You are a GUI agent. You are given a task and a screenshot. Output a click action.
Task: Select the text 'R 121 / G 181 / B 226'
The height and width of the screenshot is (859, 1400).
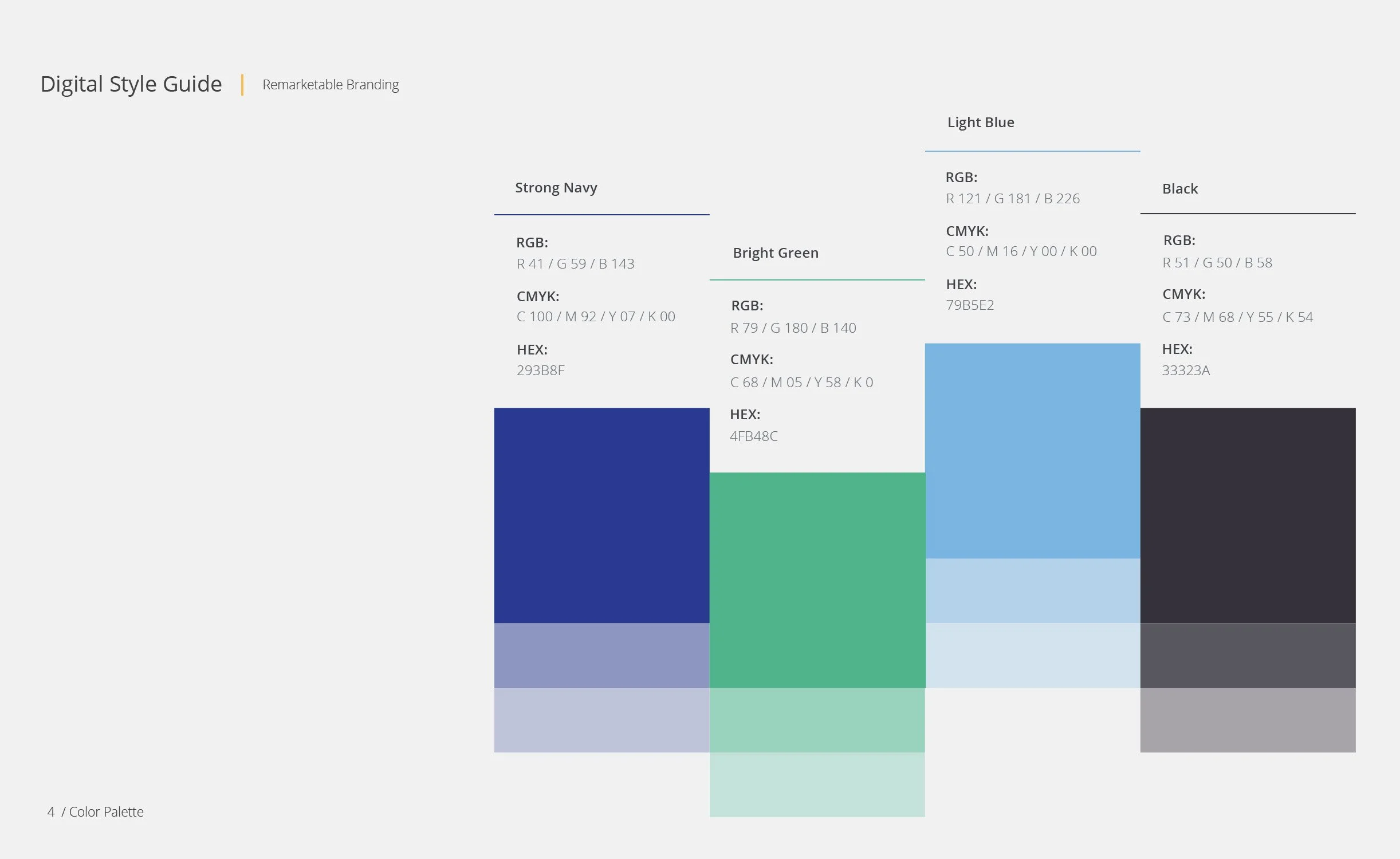click(1013, 199)
